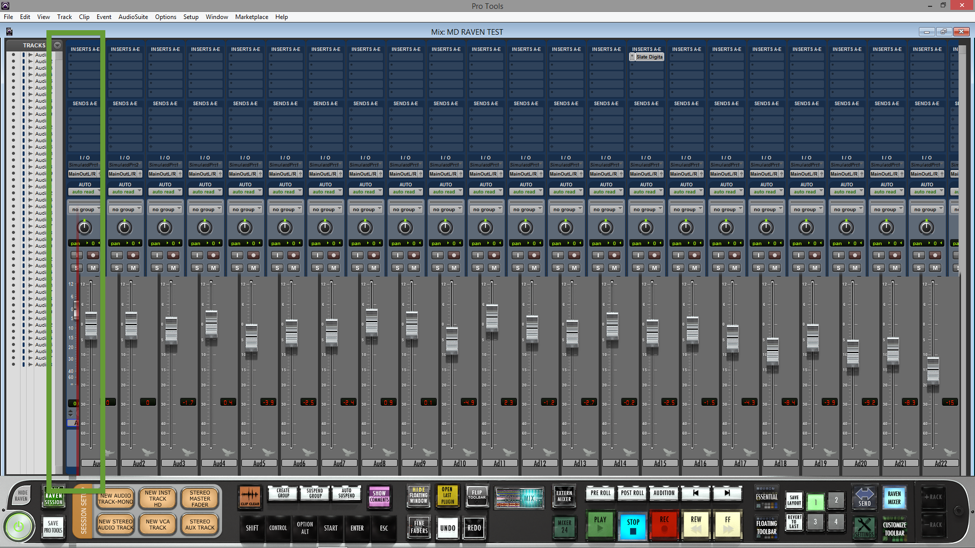Open the AudioSuite menu
This screenshot has height=548, width=975.
point(133,17)
